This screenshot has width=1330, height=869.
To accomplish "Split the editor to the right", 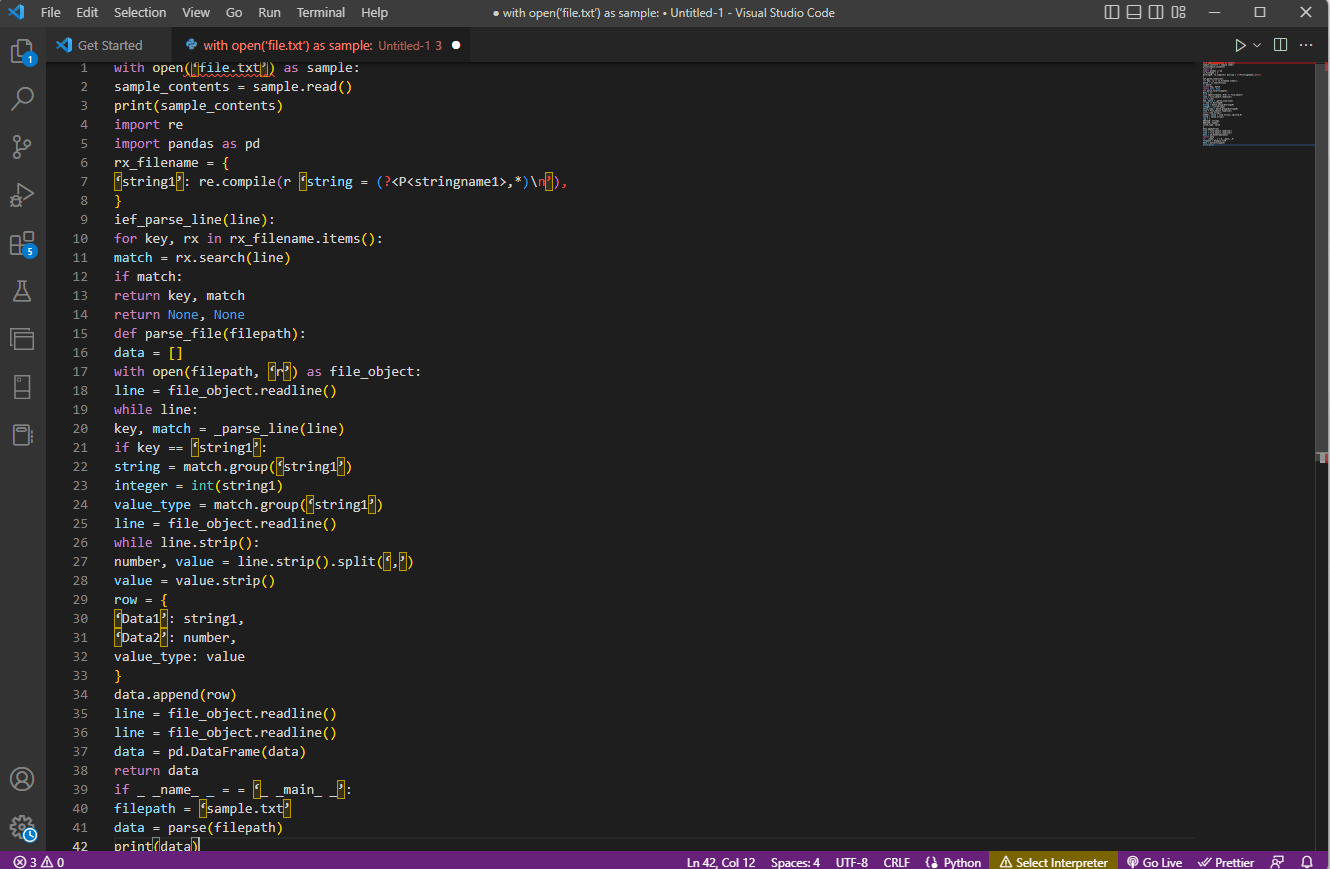I will pyautogui.click(x=1280, y=45).
